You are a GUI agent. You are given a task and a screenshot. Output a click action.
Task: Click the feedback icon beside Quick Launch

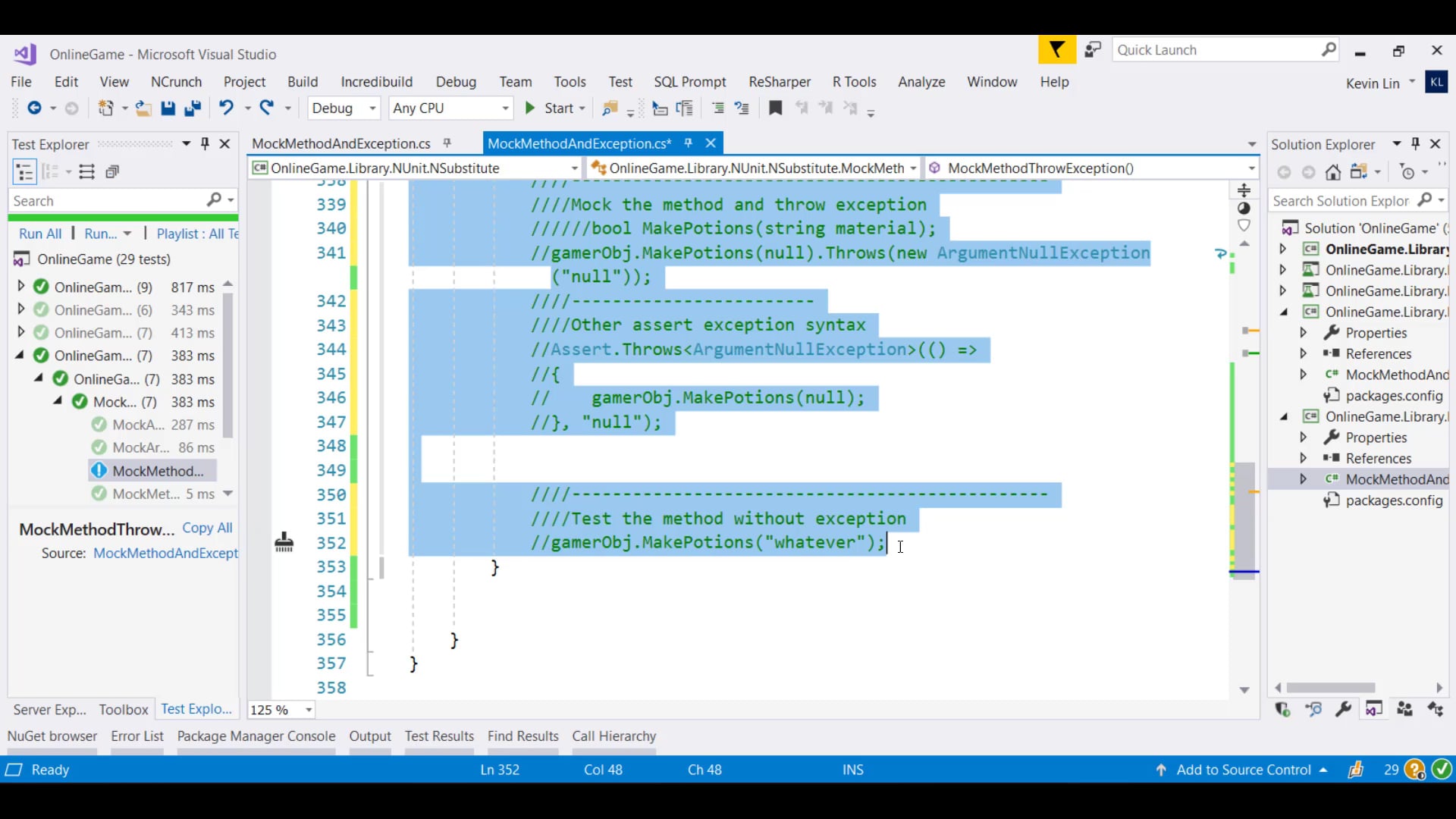(1092, 50)
